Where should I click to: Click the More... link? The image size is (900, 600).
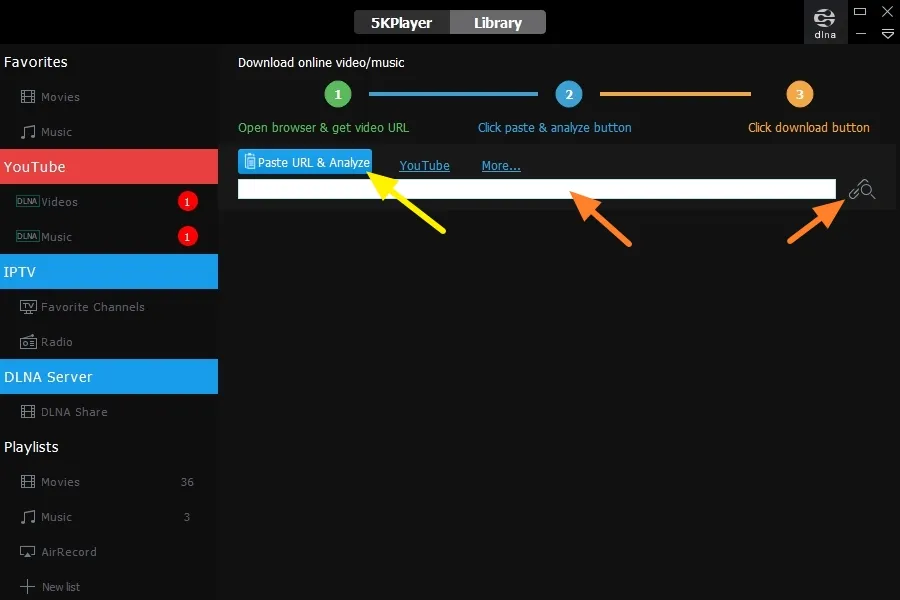point(500,166)
